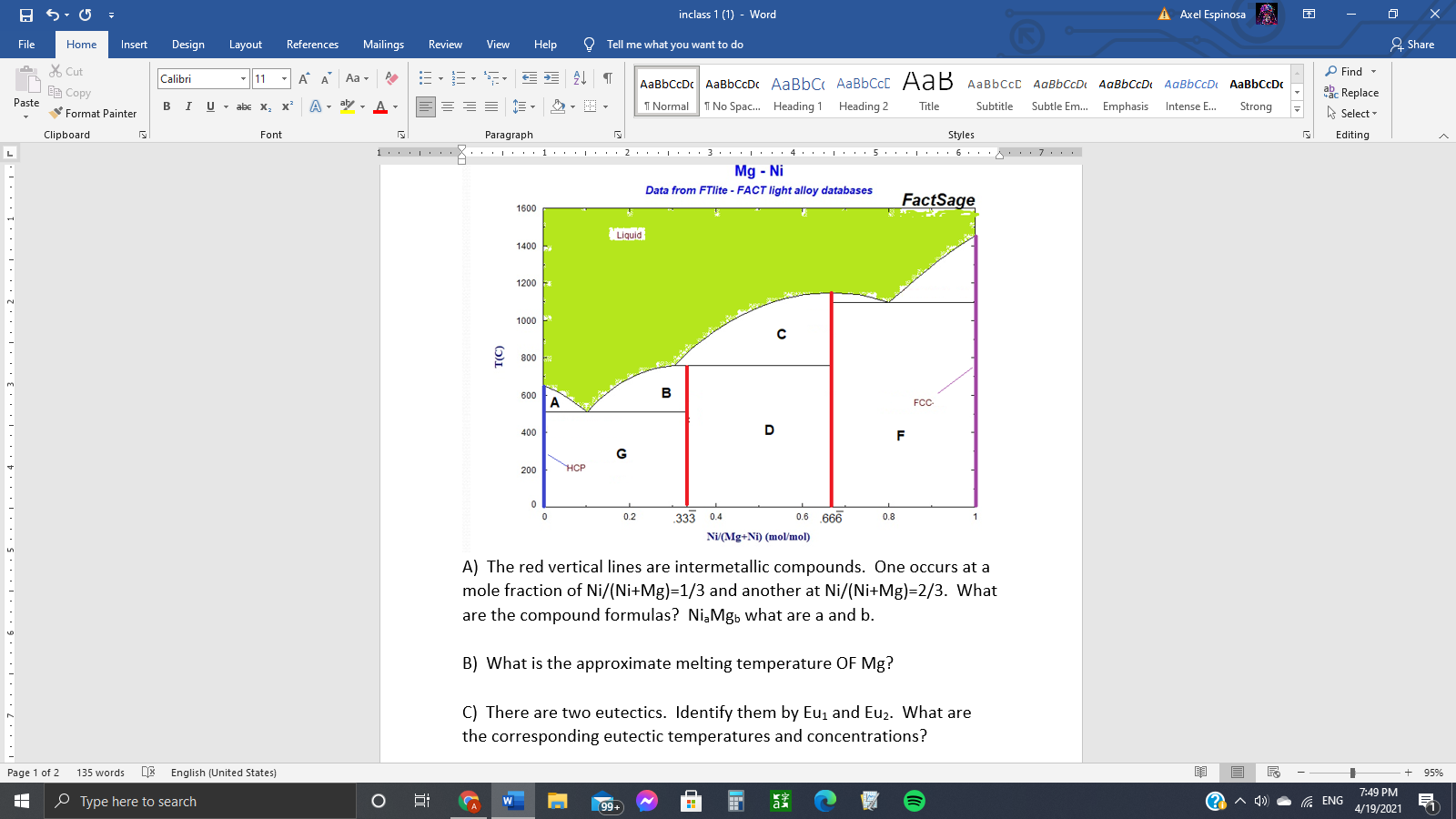1456x819 pixels.
Task: Switch to the References ribbon tab
Action: (x=312, y=44)
